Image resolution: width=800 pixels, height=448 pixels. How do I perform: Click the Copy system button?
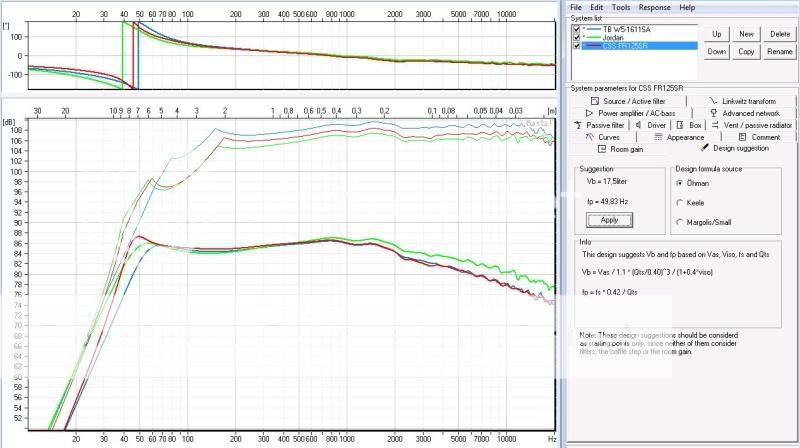tap(746, 51)
